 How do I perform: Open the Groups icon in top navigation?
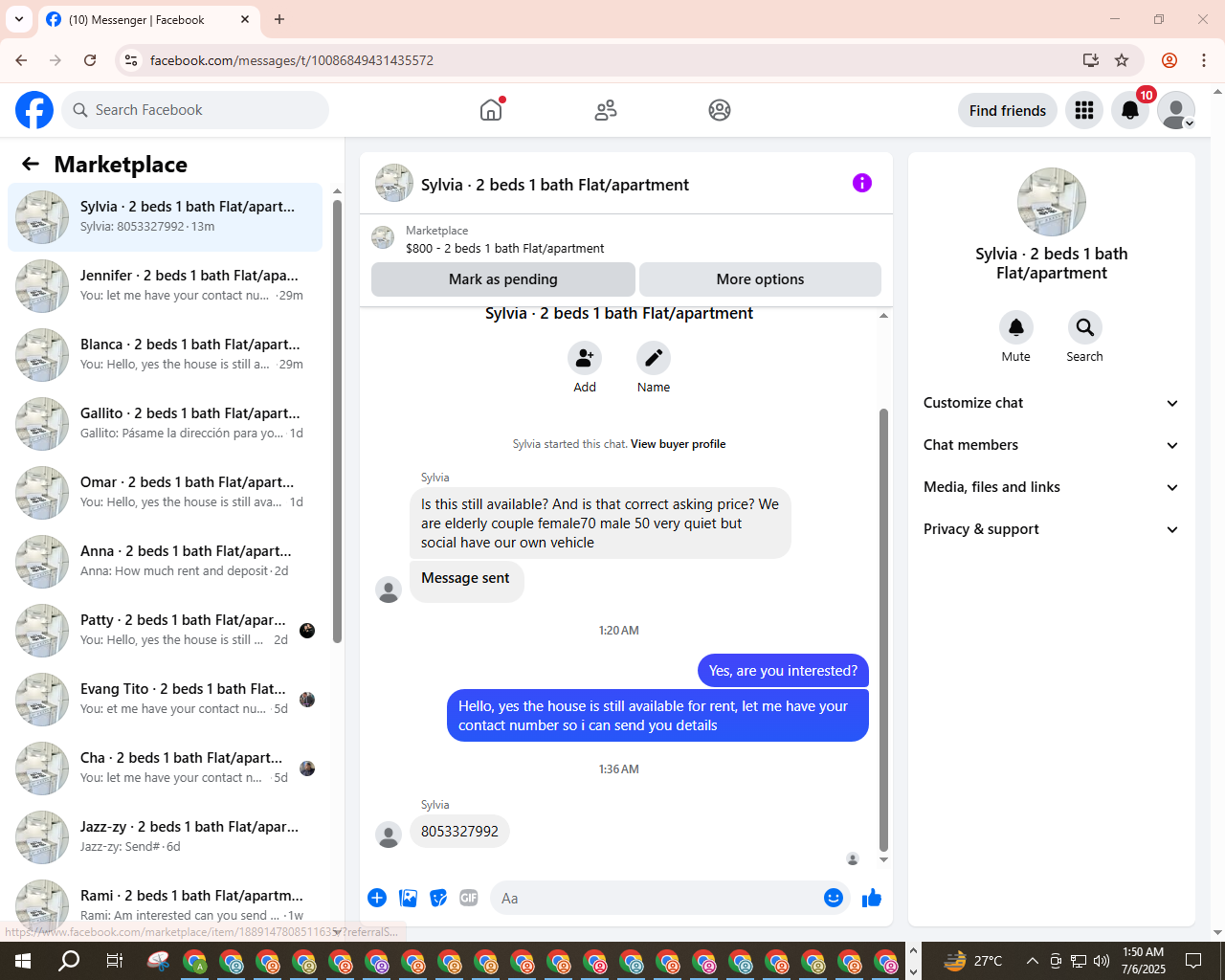pos(720,110)
